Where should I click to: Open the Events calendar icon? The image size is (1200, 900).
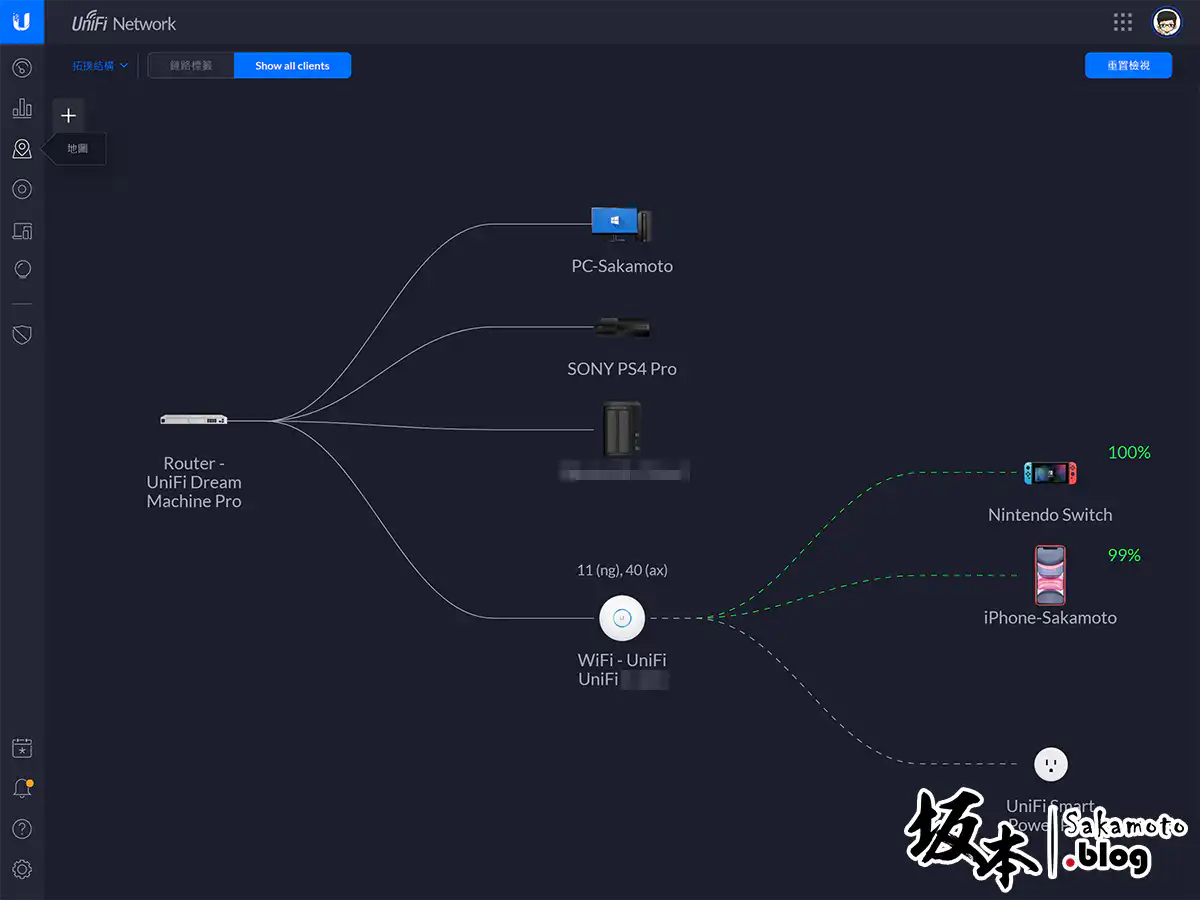pos(22,748)
